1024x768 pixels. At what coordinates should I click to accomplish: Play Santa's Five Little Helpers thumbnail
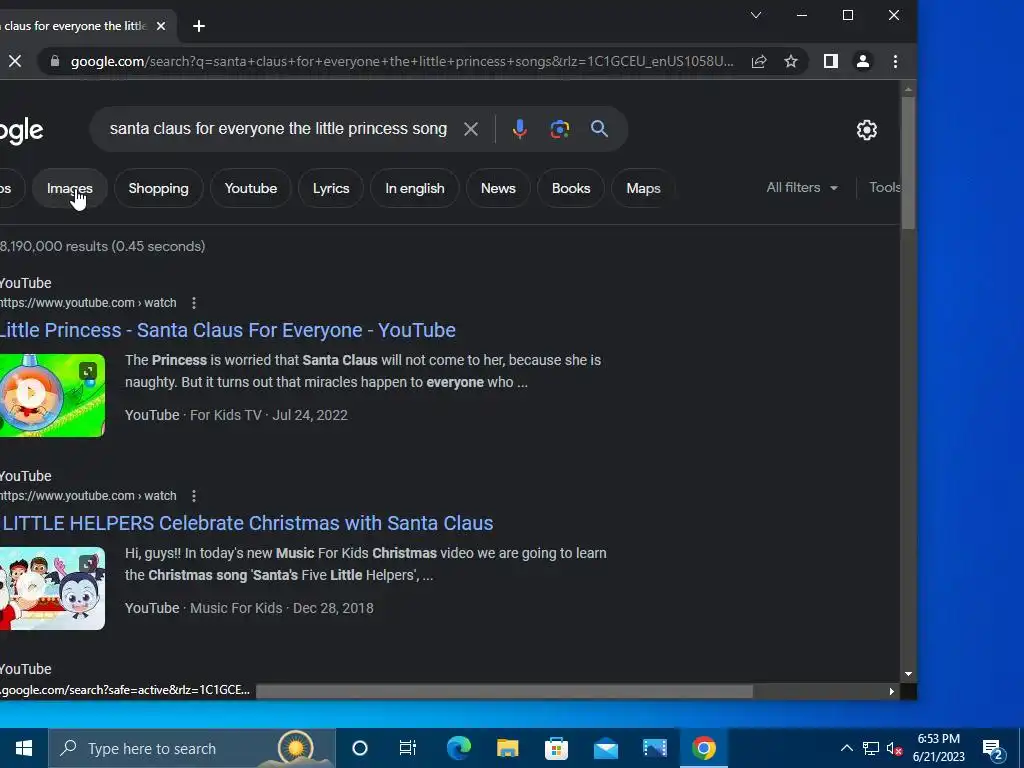point(52,588)
